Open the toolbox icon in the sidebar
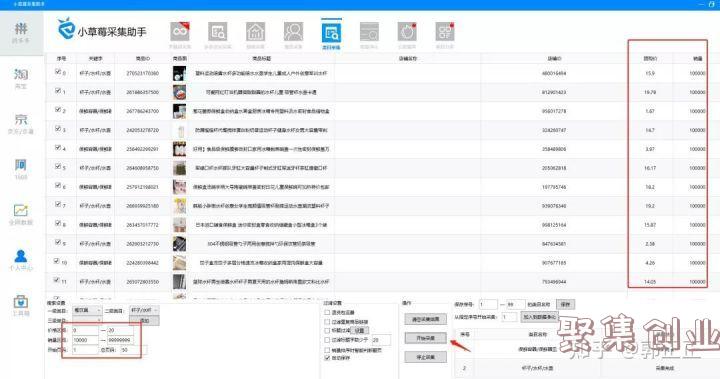 click(21, 305)
